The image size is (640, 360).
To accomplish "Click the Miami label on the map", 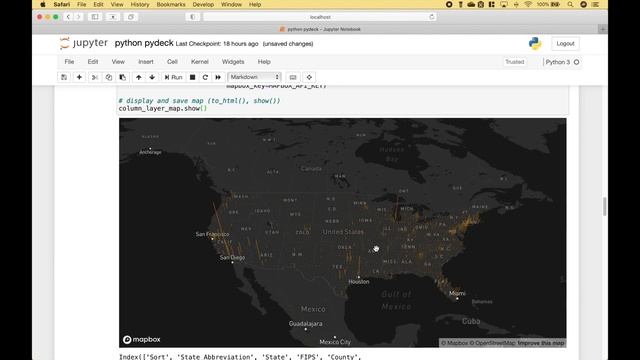I will click(457, 293).
